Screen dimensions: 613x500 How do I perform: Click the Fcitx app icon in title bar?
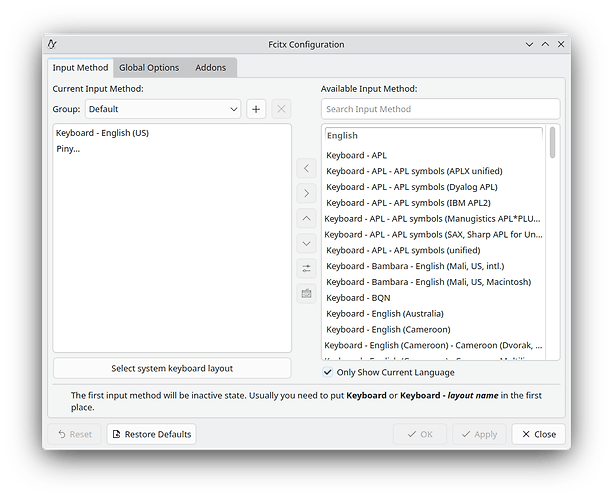tap(52, 44)
